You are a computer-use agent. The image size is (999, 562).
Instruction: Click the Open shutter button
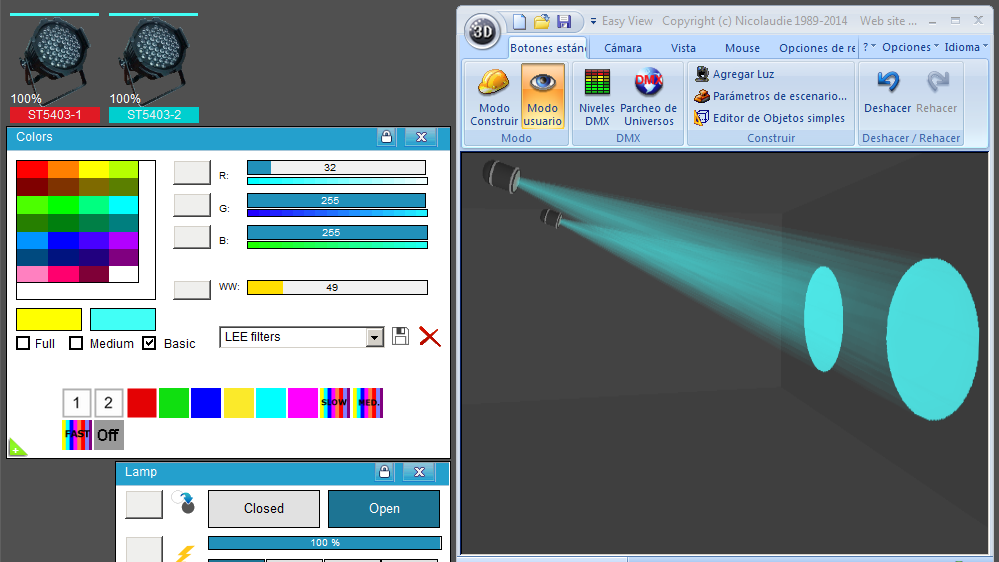[384, 508]
